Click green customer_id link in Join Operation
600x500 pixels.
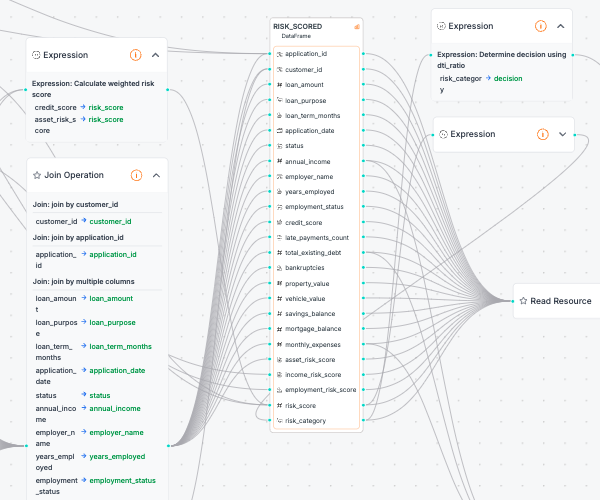pyautogui.click(x=110, y=221)
